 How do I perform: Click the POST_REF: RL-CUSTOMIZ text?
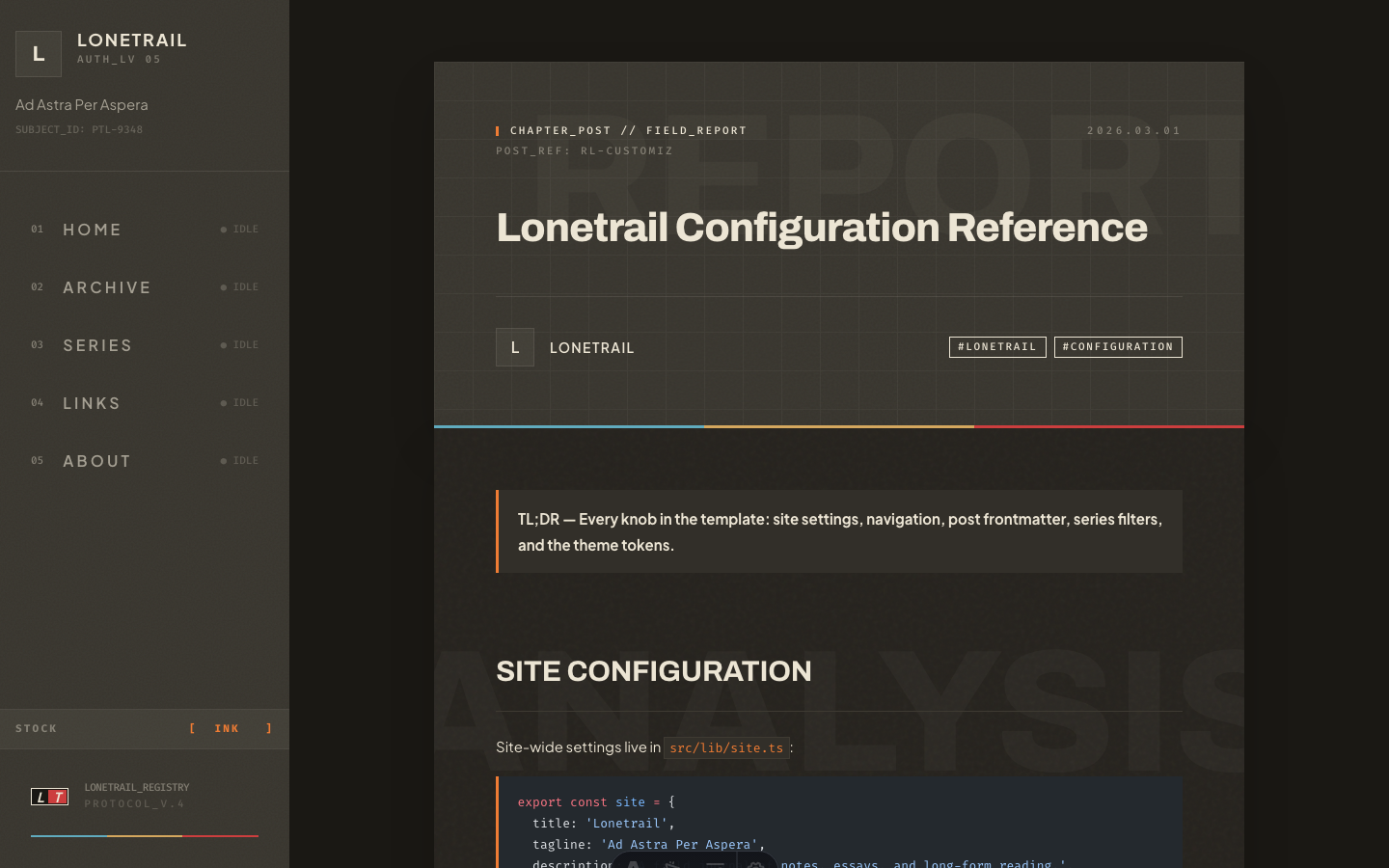(585, 150)
